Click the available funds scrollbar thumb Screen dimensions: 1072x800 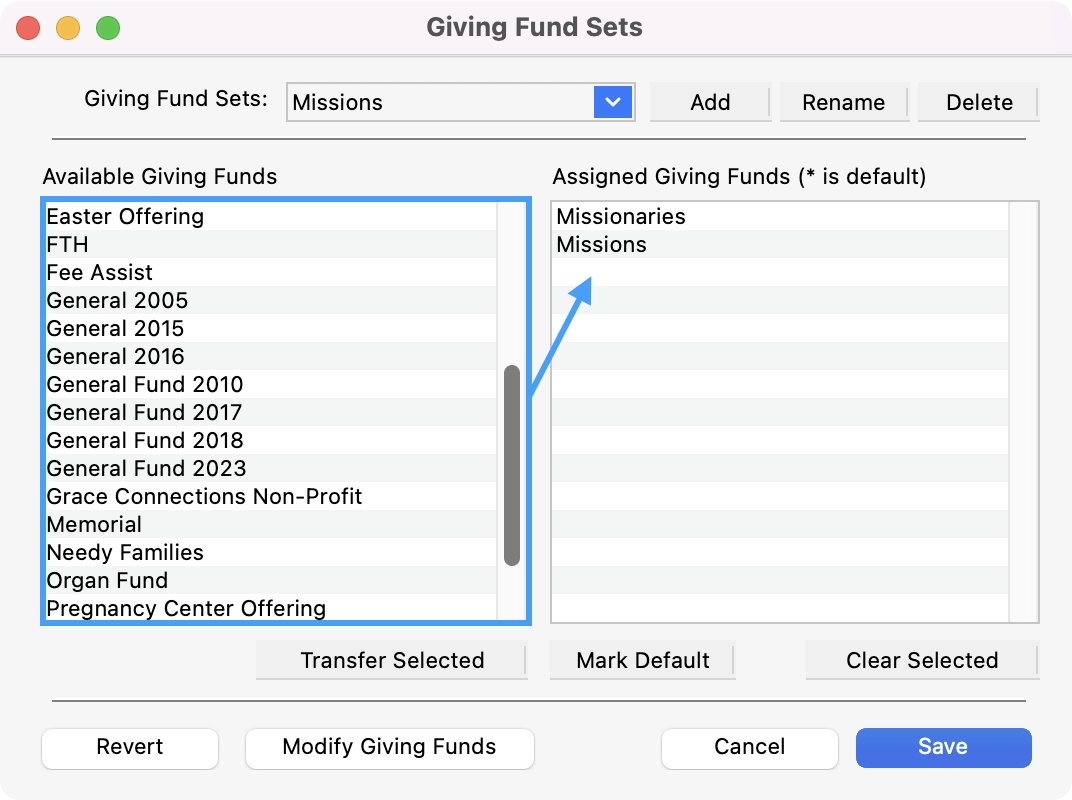512,465
